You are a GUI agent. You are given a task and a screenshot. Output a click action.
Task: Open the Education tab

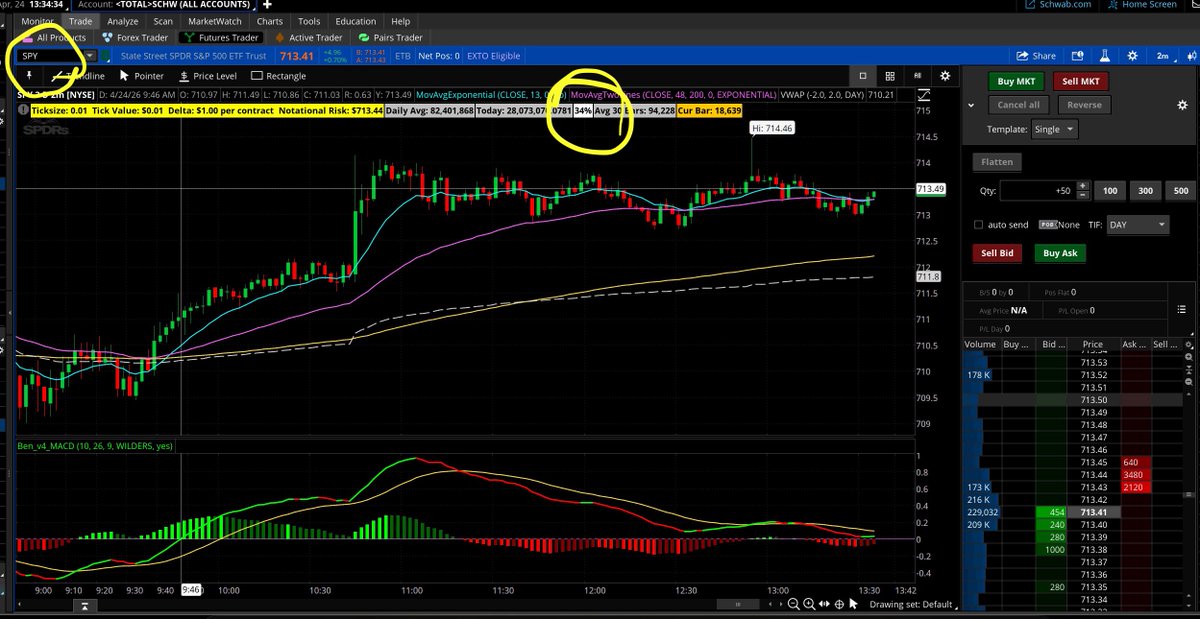pos(356,21)
